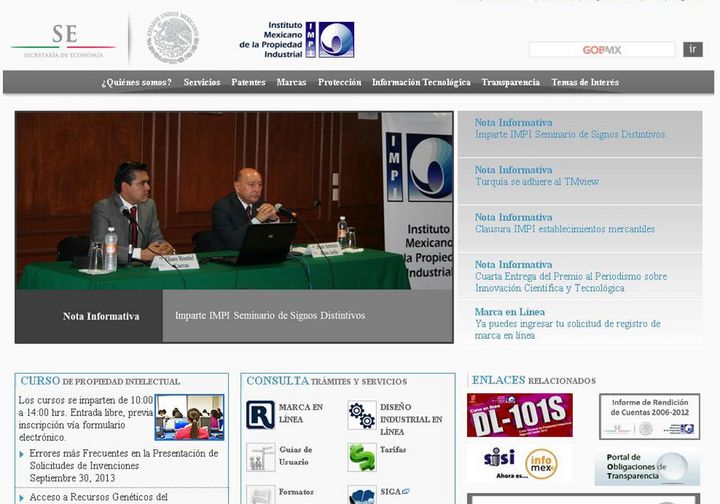Screen dimensions: 720x504
Task: Click the SIGA service icon
Action: (362, 494)
